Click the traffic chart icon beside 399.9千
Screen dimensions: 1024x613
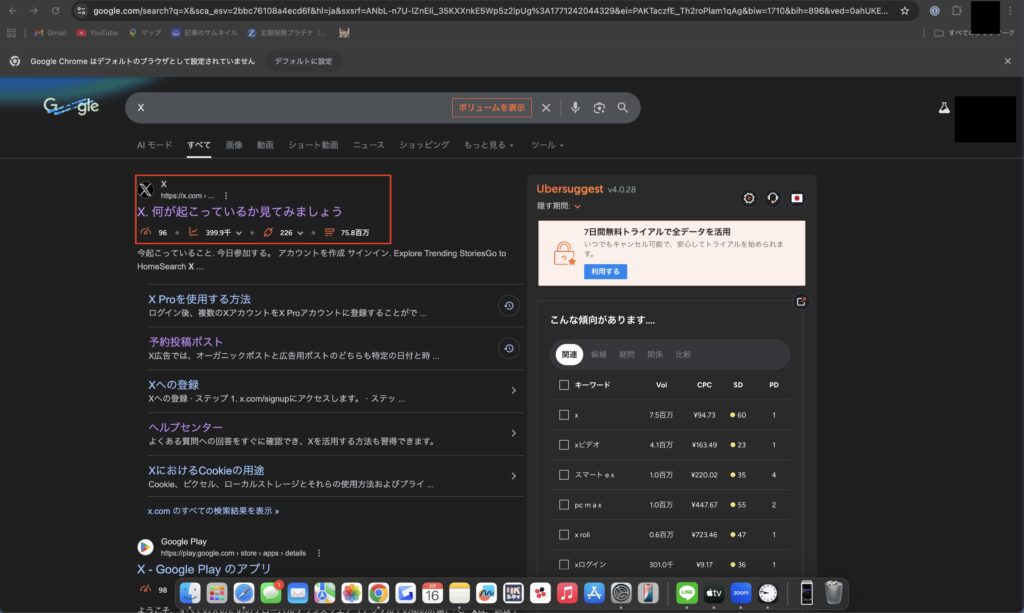coord(193,231)
